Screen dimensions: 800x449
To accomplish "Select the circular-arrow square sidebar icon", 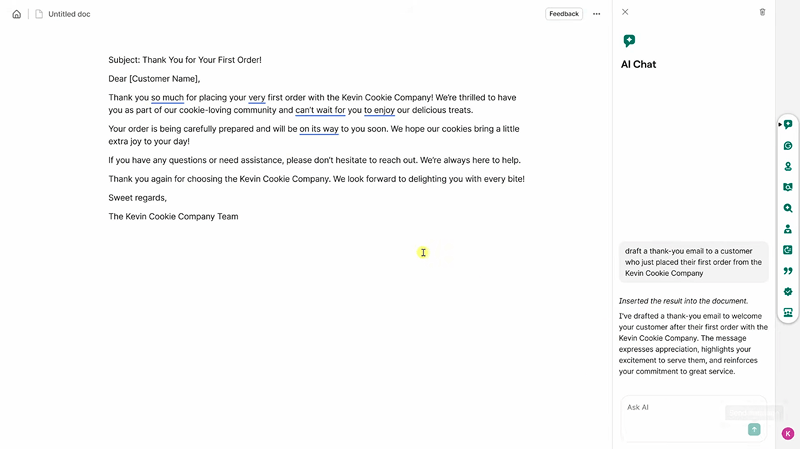I will click(788, 250).
